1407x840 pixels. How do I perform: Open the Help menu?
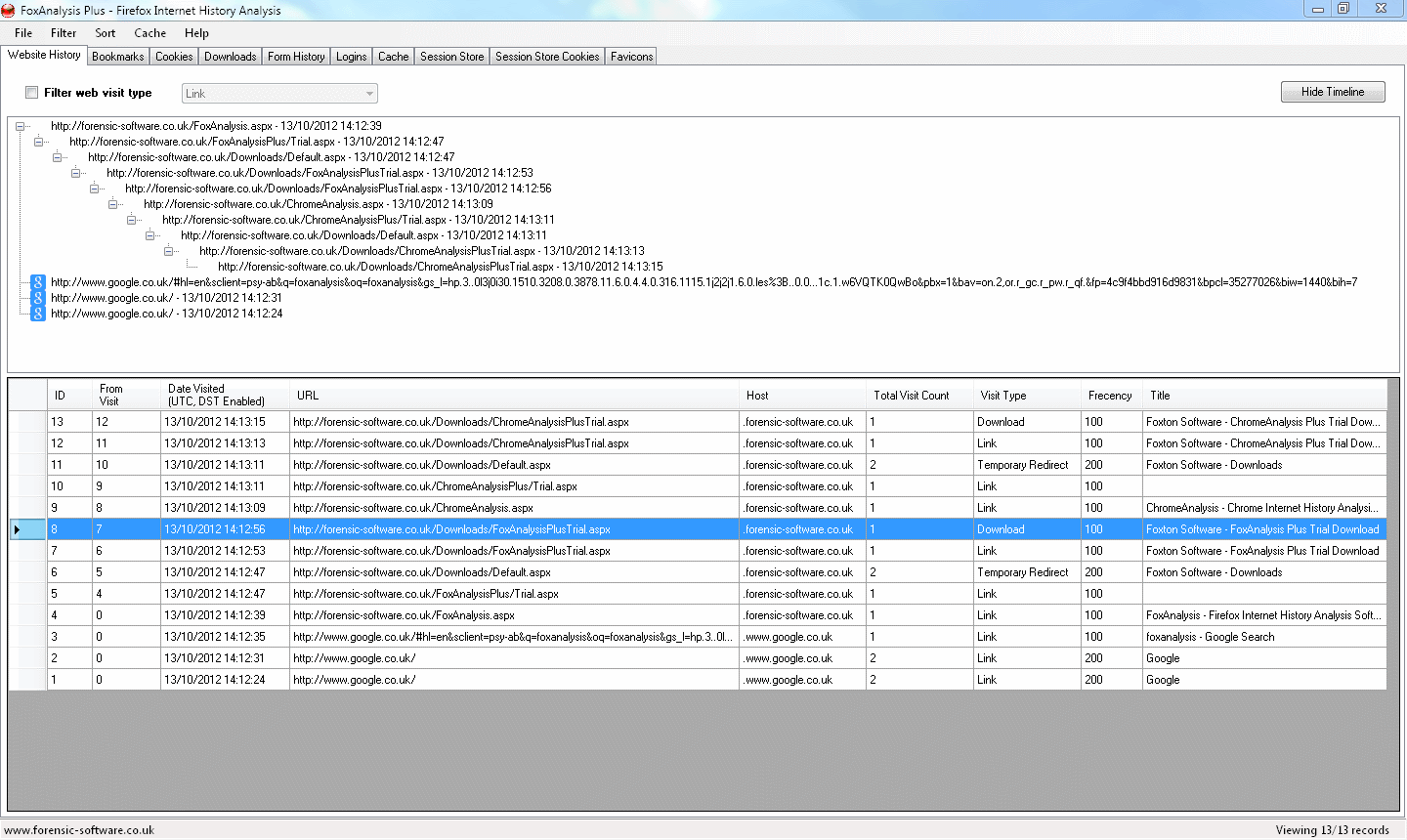[196, 33]
